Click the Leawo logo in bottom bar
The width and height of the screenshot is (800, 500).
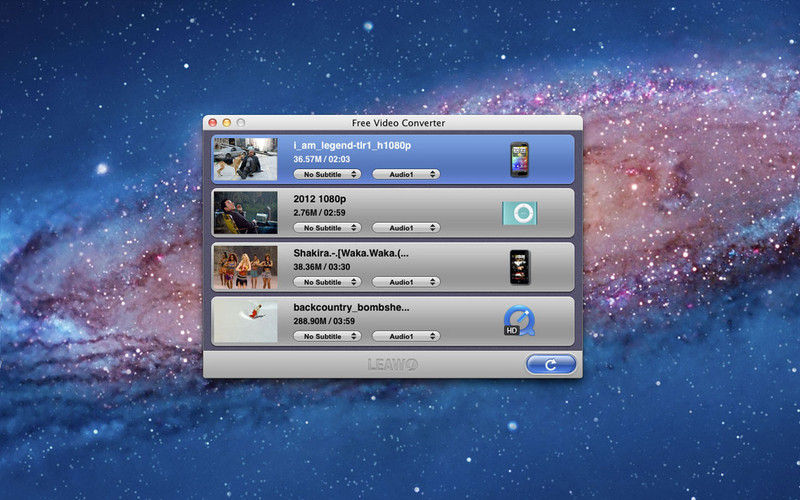392,365
